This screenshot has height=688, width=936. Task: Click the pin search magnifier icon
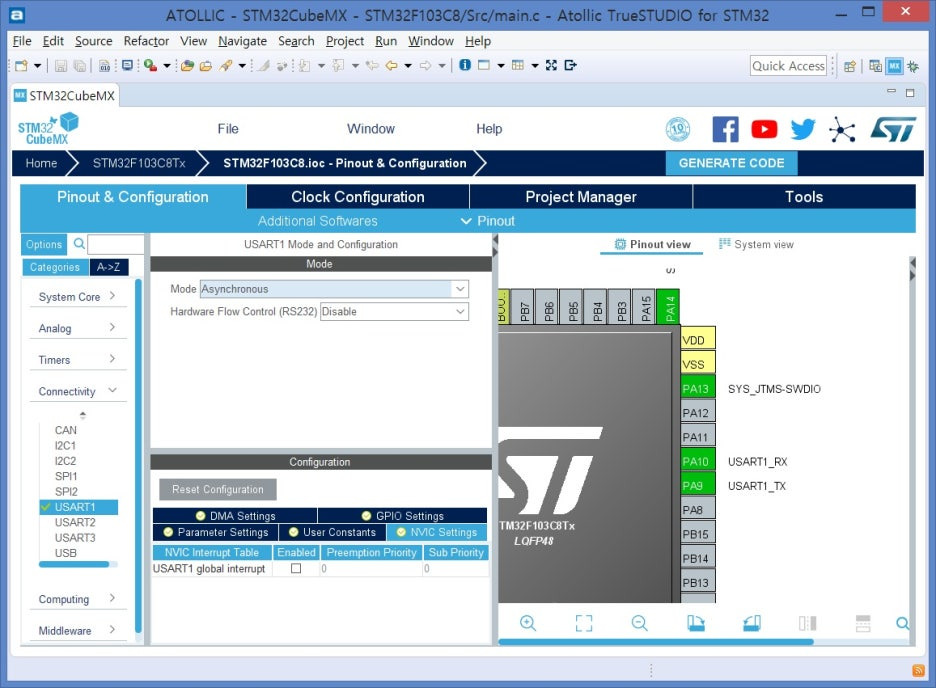click(903, 624)
